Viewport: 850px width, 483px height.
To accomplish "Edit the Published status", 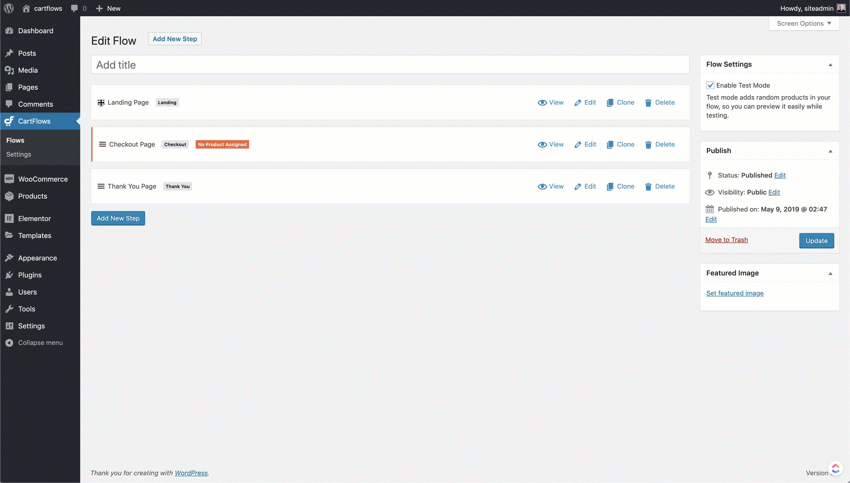I will (x=780, y=175).
